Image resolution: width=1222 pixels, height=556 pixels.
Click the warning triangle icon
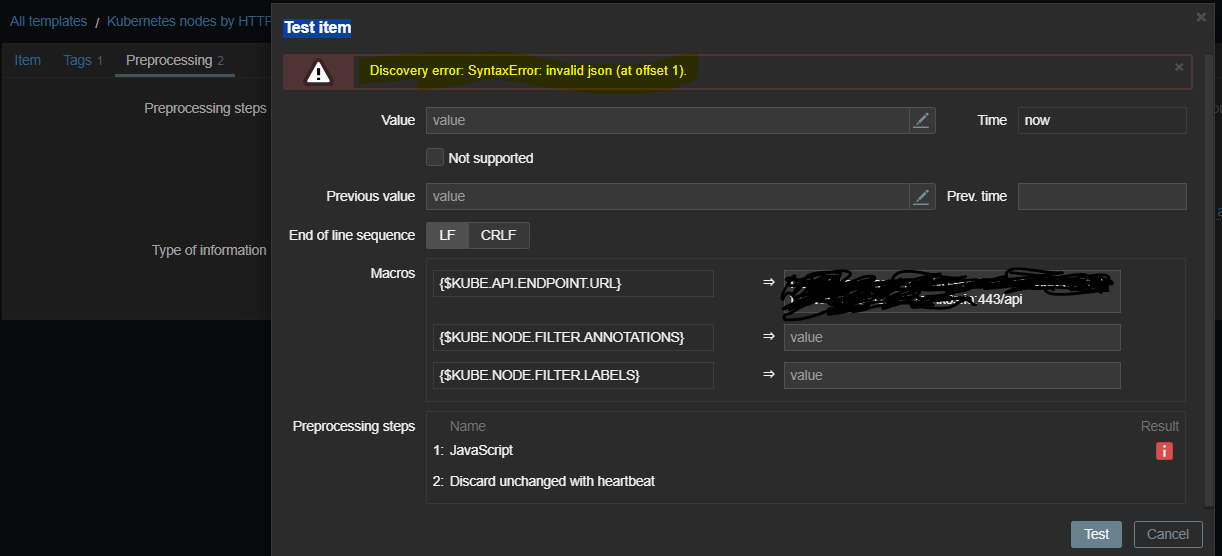pos(318,72)
